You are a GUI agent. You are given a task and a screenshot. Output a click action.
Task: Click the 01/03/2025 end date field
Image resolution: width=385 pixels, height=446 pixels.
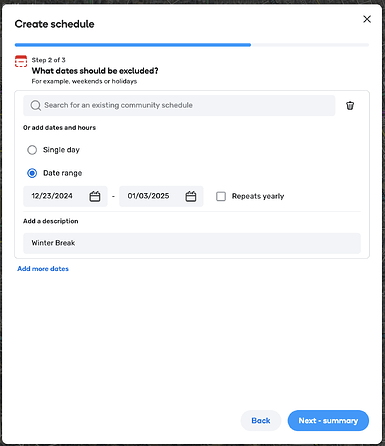click(x=161, y=196)
